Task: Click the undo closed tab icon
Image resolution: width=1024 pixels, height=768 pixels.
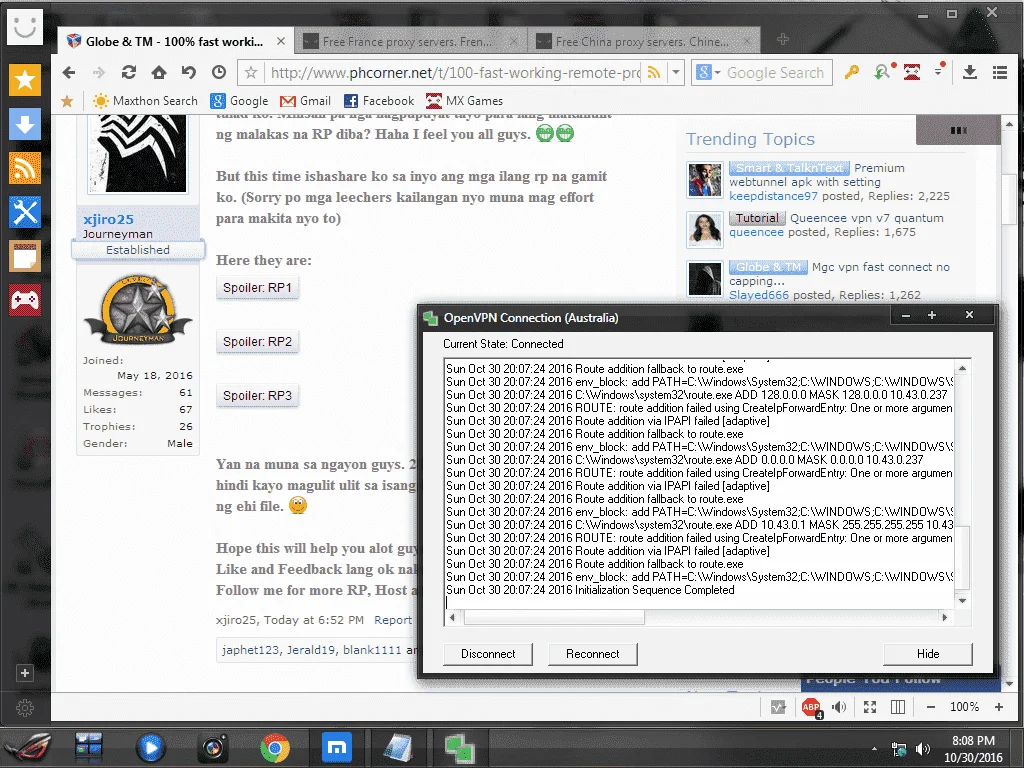Action: point(189,72)
